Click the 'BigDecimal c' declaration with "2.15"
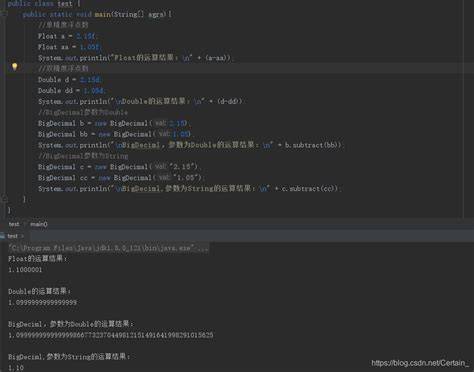The height and width of the screenshot is (372, 474). point(119,167)
